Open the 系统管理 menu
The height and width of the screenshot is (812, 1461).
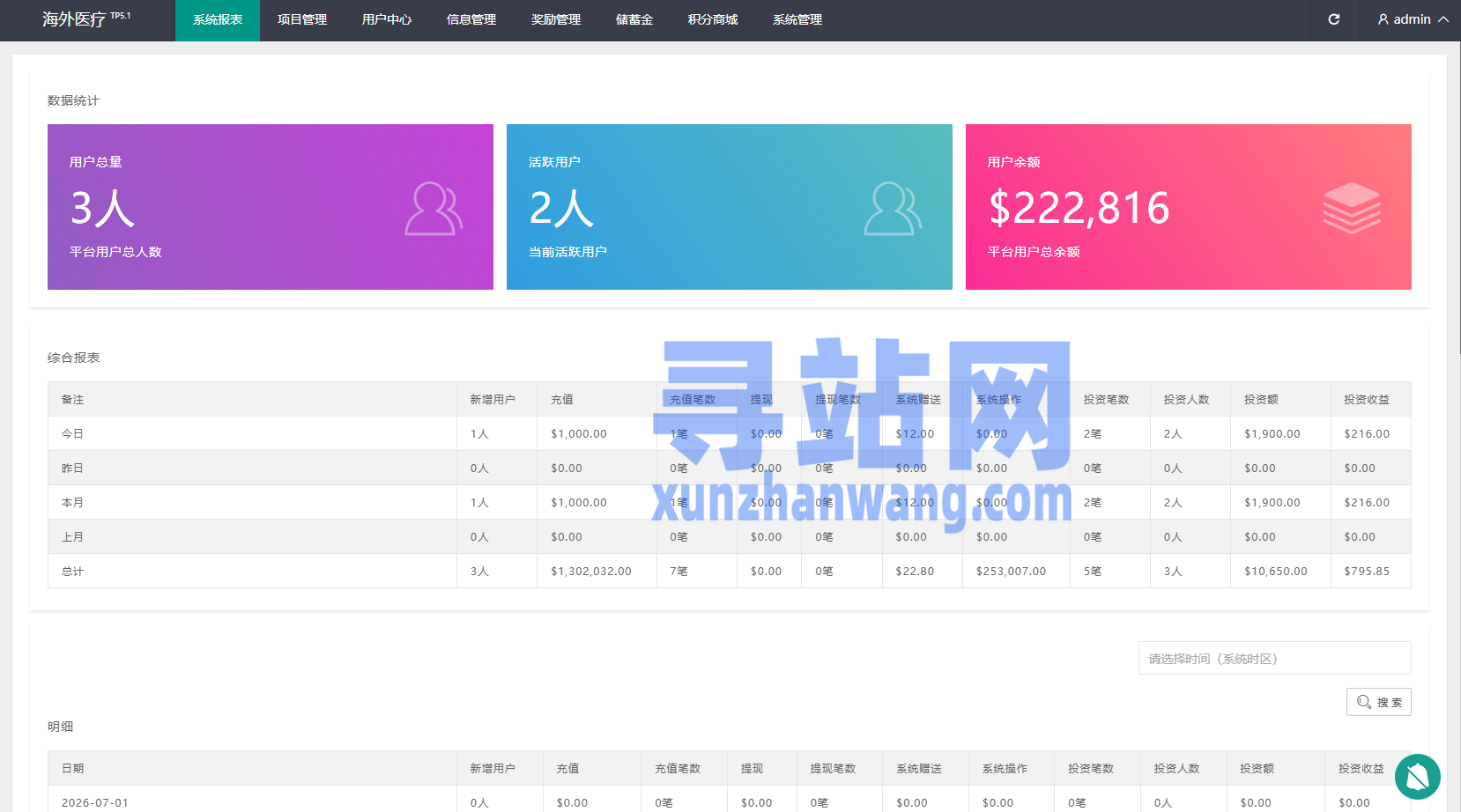797,20
